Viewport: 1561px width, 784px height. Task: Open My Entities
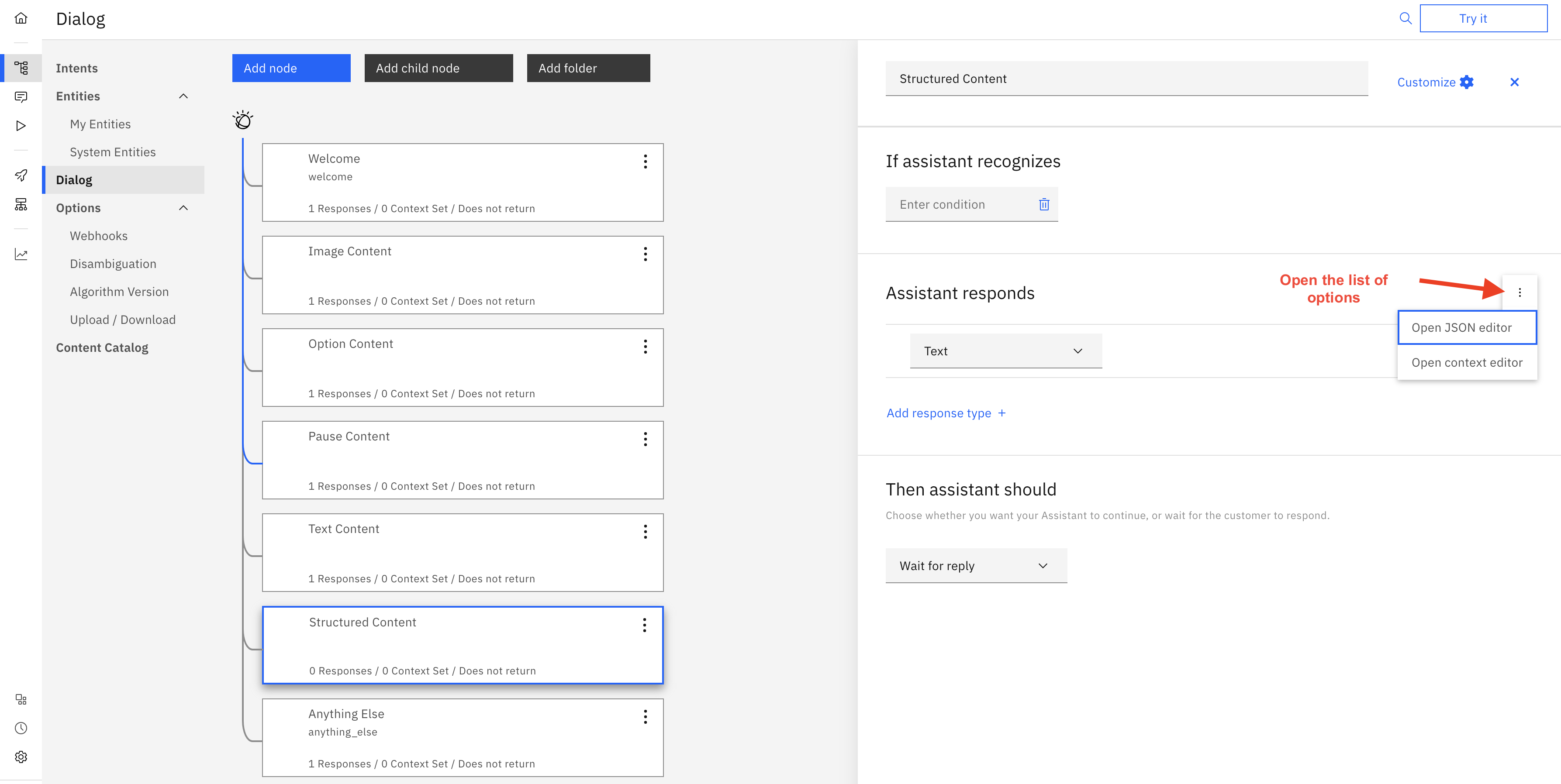[100, 124]
